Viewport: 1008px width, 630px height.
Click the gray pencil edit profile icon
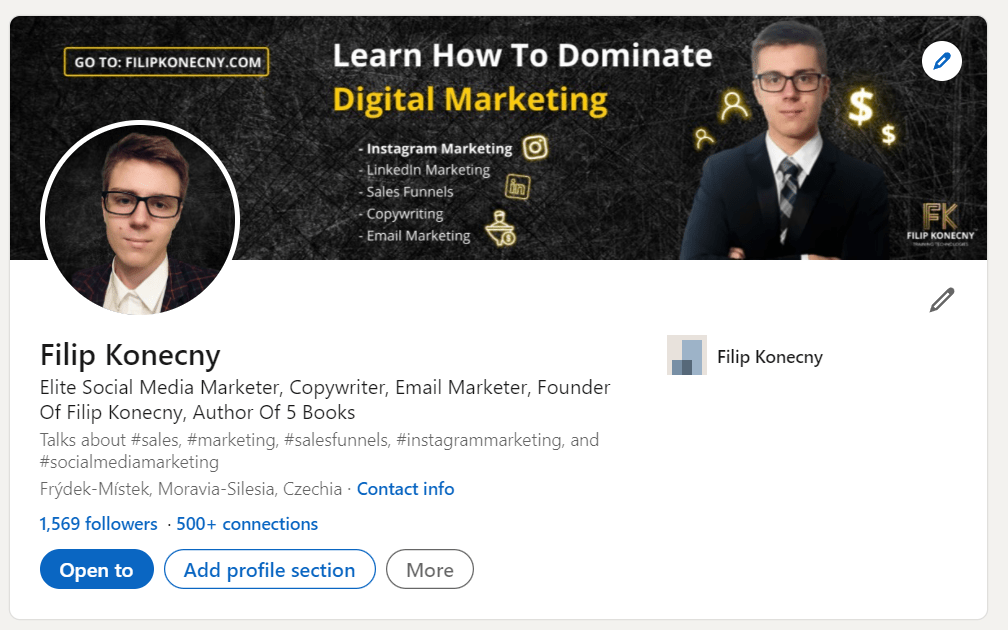click(941, 300)
